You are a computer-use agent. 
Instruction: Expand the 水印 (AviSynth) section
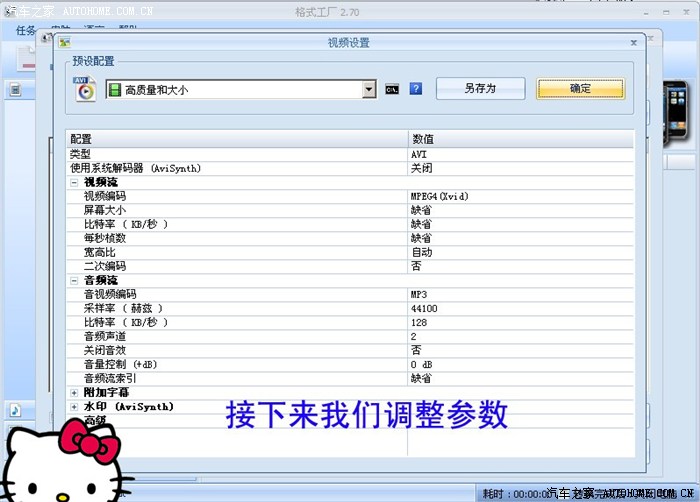(74, 407)
